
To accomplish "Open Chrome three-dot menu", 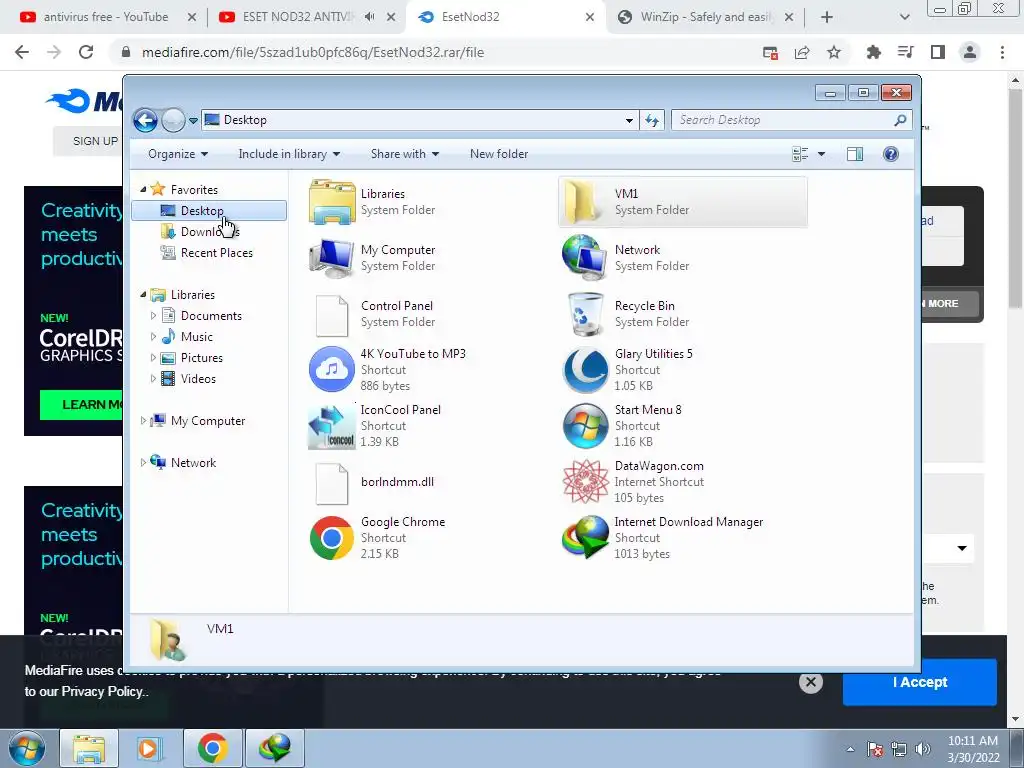I will (x=1002, y=52).
